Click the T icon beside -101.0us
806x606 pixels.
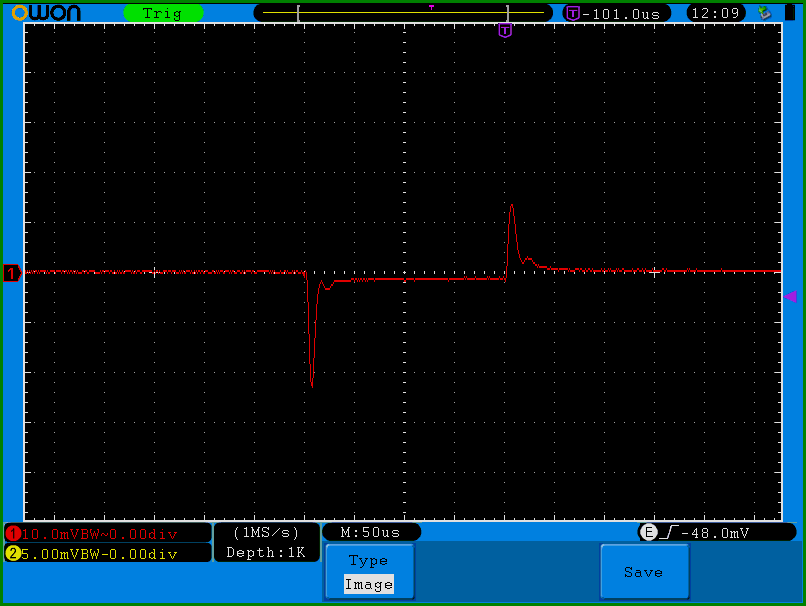click(573, 13)
